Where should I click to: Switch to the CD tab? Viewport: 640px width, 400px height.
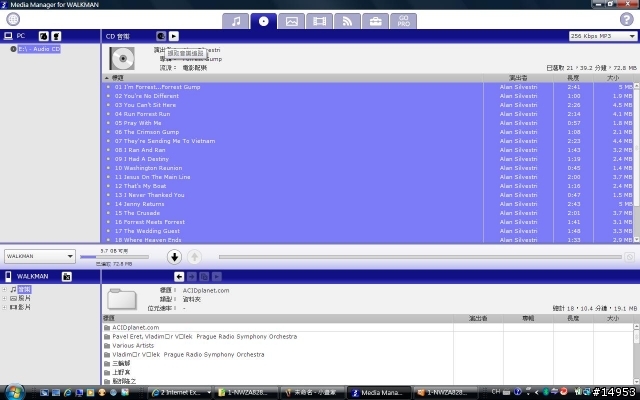(264, 21)
